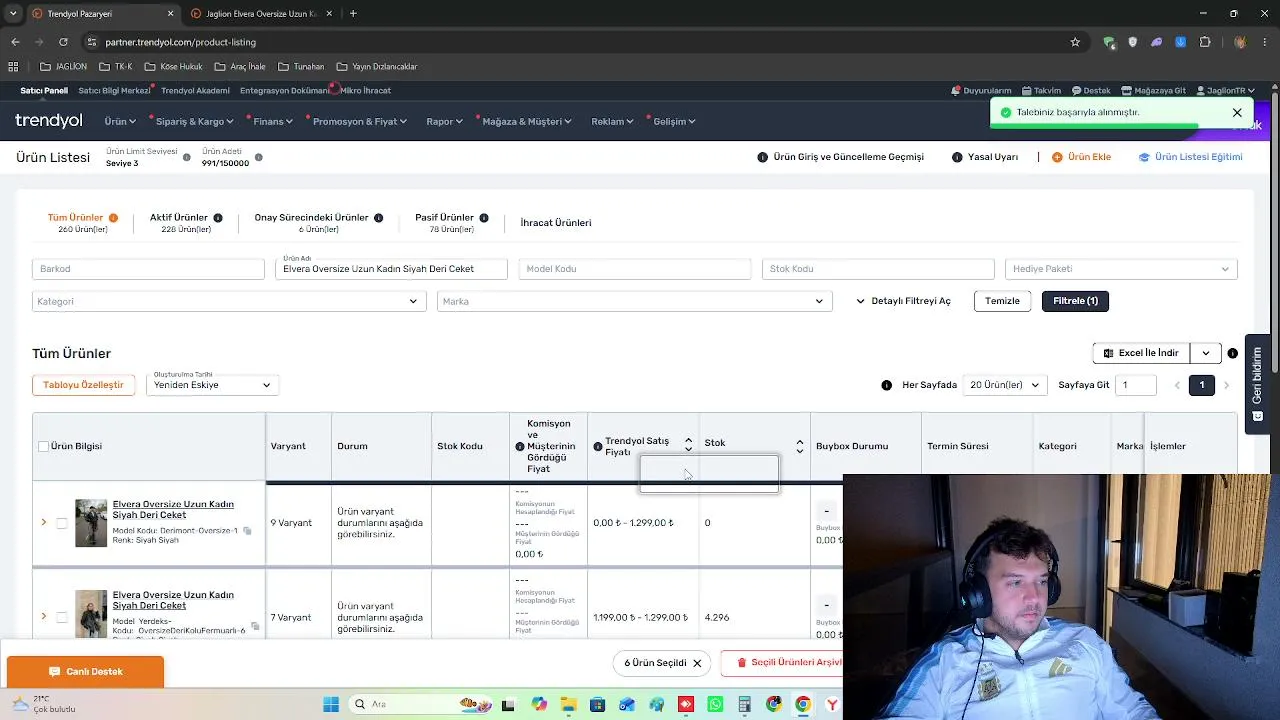This screenshot has width=1280, height=720.
Task: Click the Trendyol logo
Action: pos(49,121)
